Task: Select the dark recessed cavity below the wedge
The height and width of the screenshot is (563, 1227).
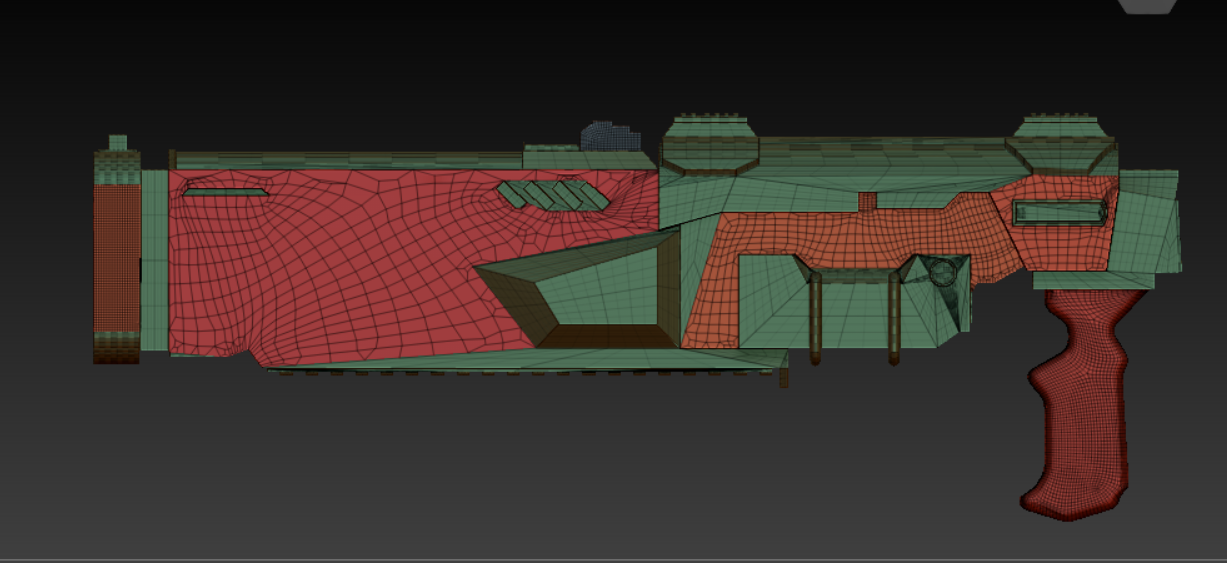Action: pos(608,336)
